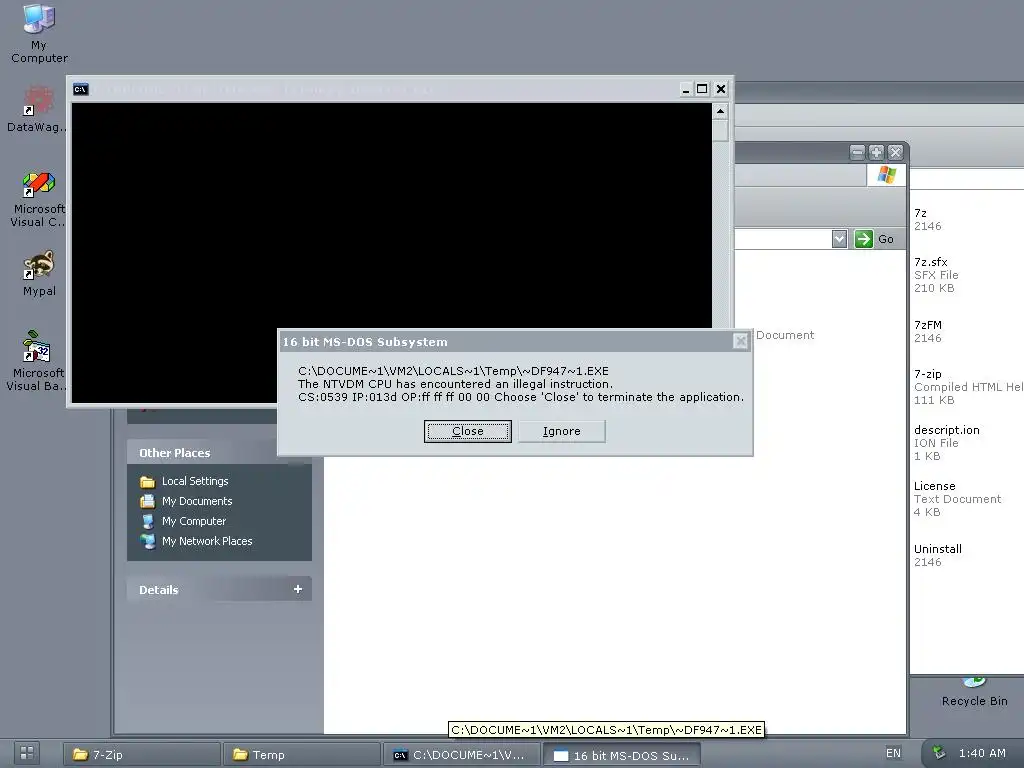This screenshot has width=1024, height=768.
Task: Click the My Computer icon in Other Places
Action: pos(148,521)
